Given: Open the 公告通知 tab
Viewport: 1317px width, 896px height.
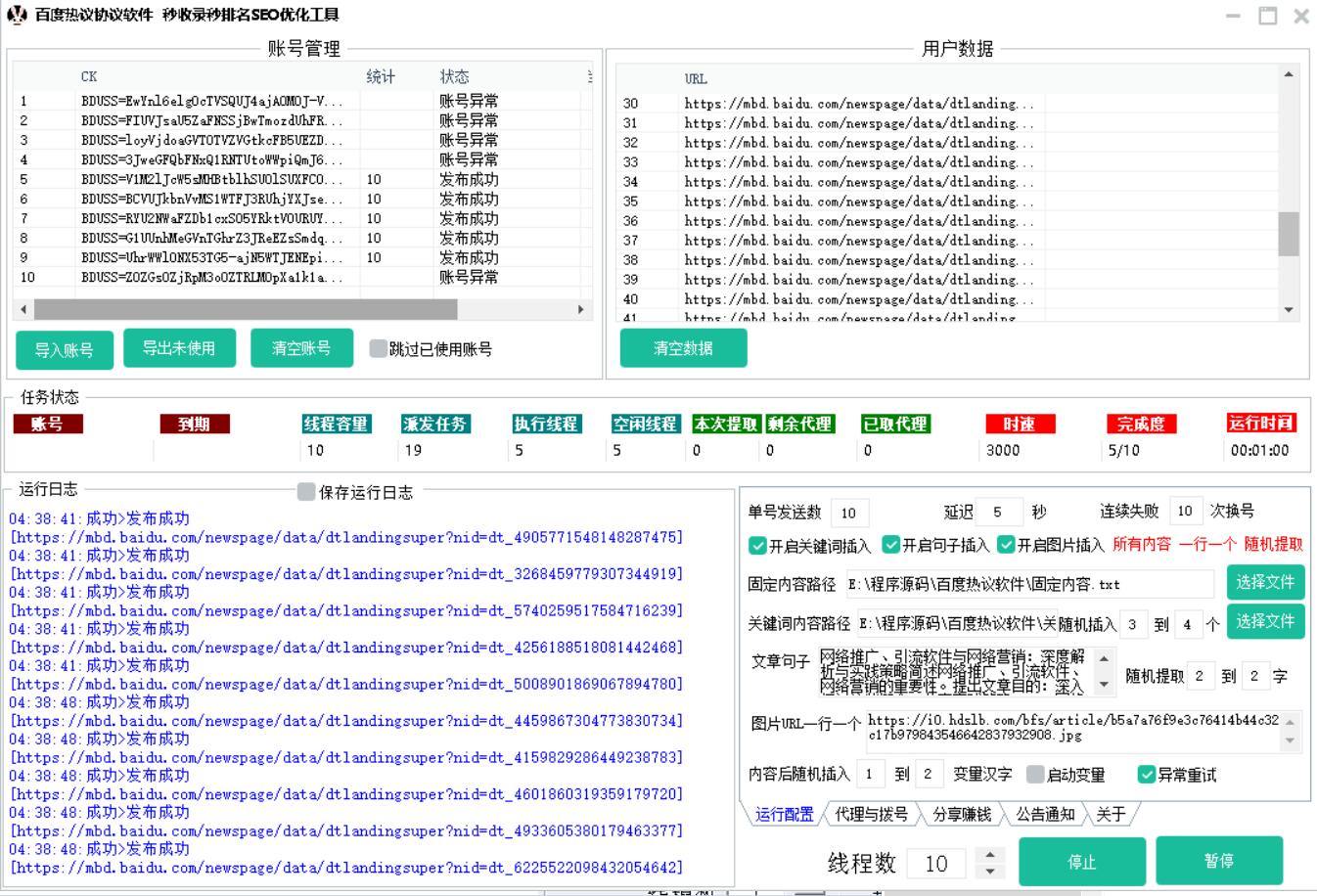Looking at the screenshot, I should [x=1044, y=814].
